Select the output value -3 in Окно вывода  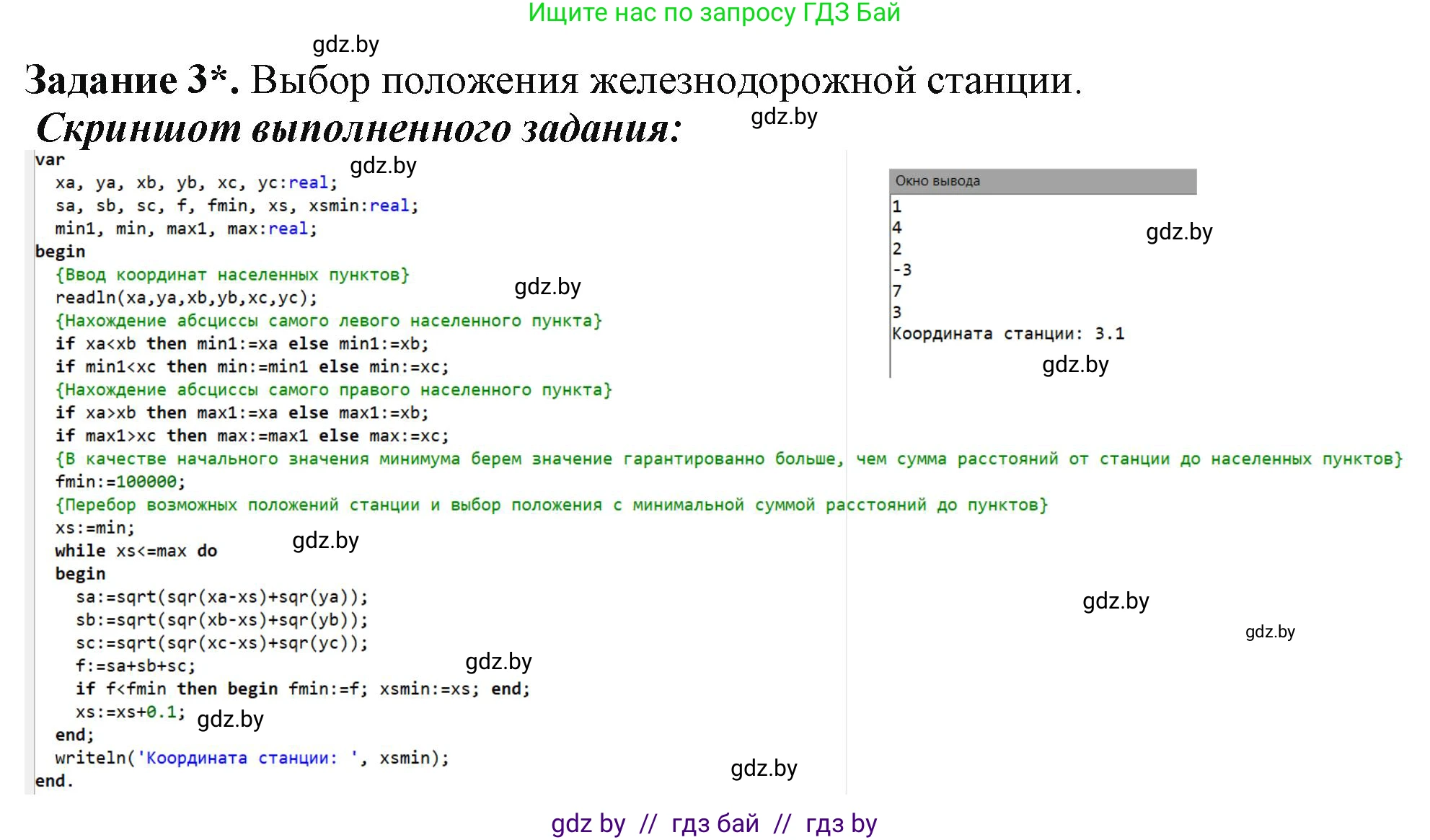(x=901, y=270)
